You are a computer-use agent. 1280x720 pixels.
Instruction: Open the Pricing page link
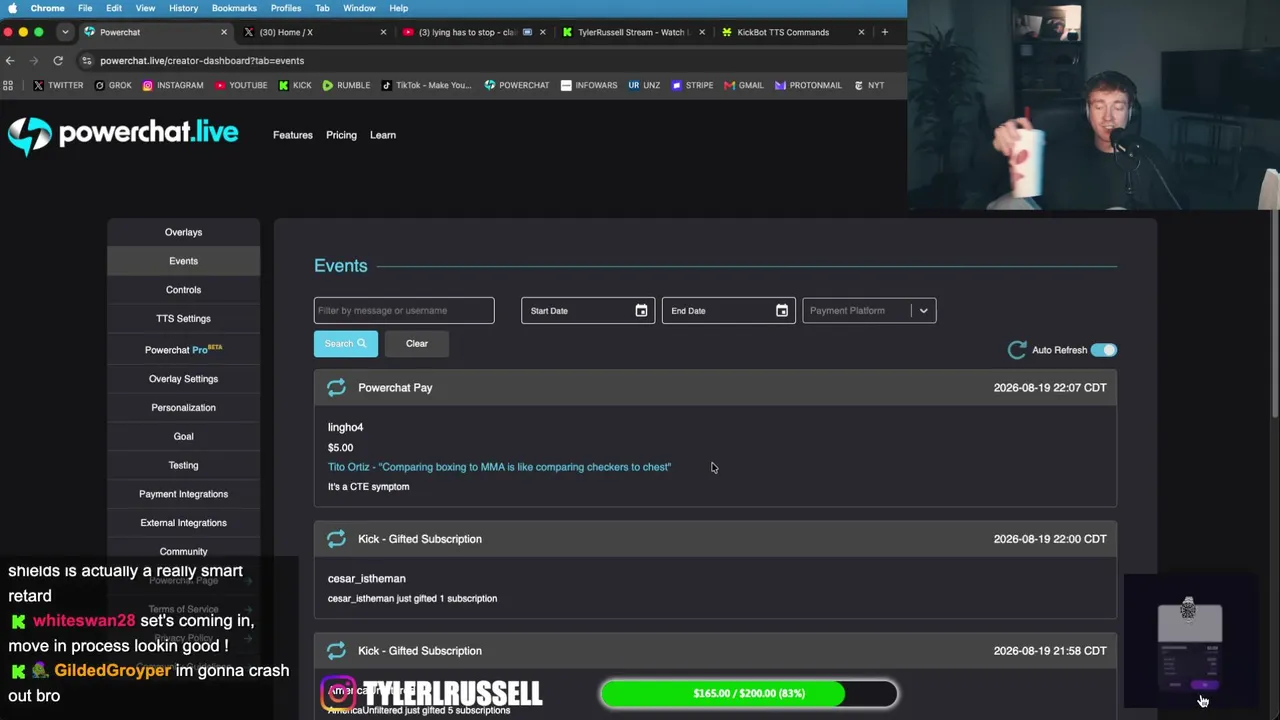(341, 135)
